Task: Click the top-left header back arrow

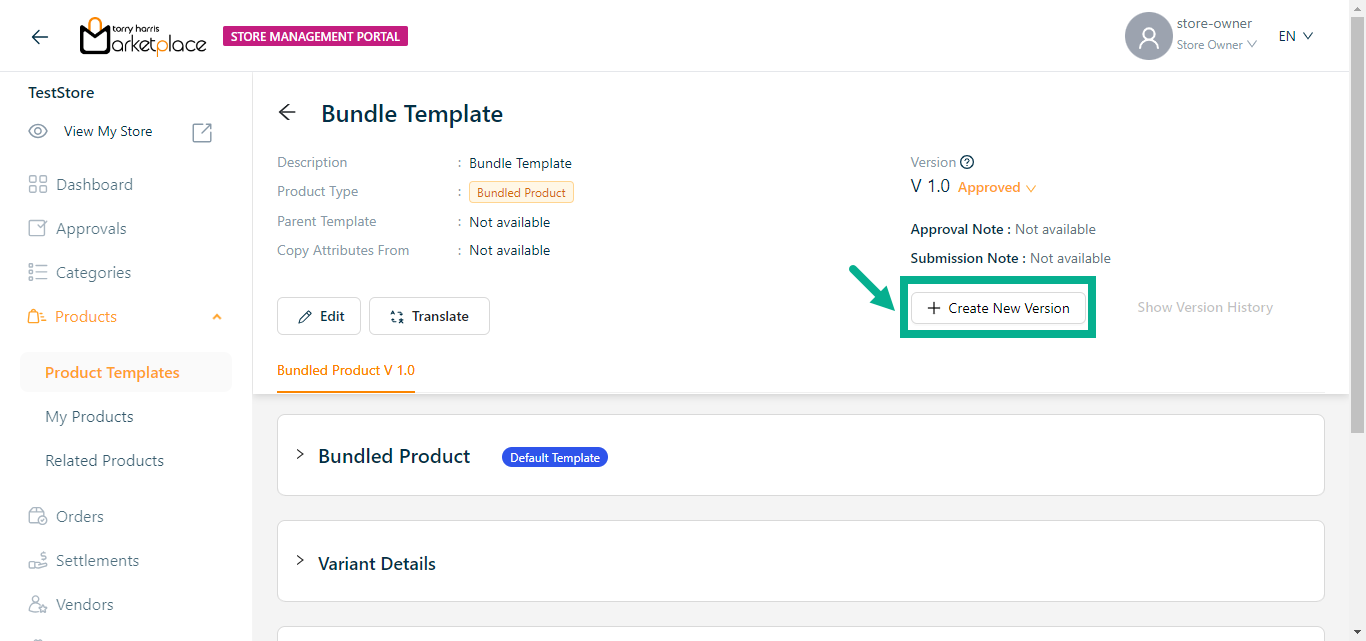Action: 40,37
